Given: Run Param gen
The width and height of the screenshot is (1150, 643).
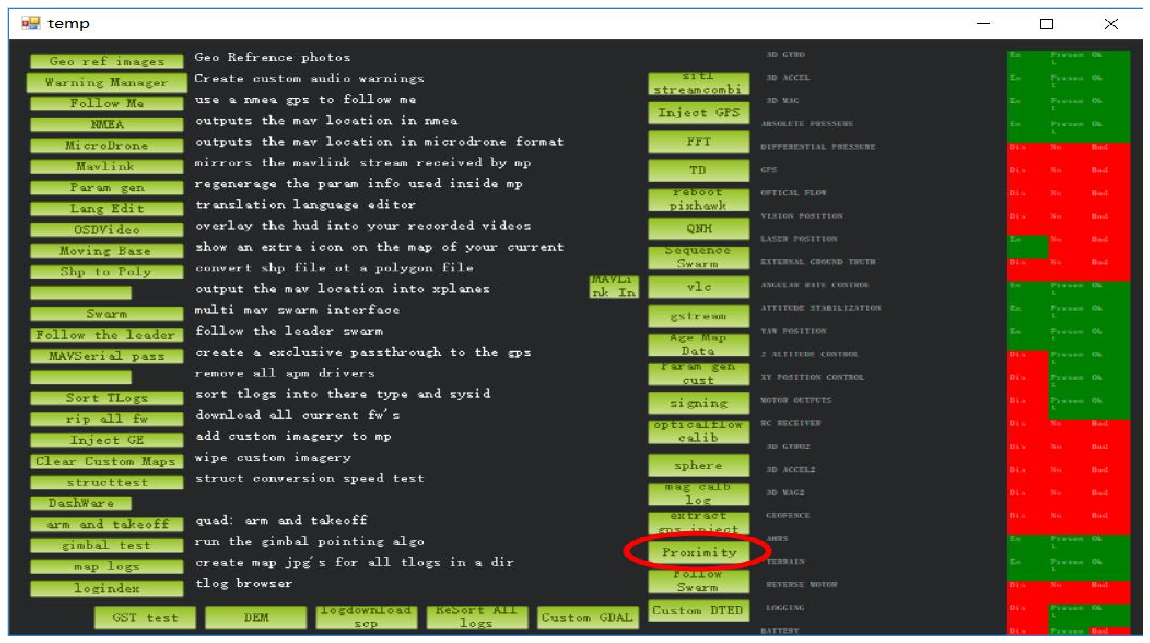Looking at the screenshot, I should tap(106, 188).
